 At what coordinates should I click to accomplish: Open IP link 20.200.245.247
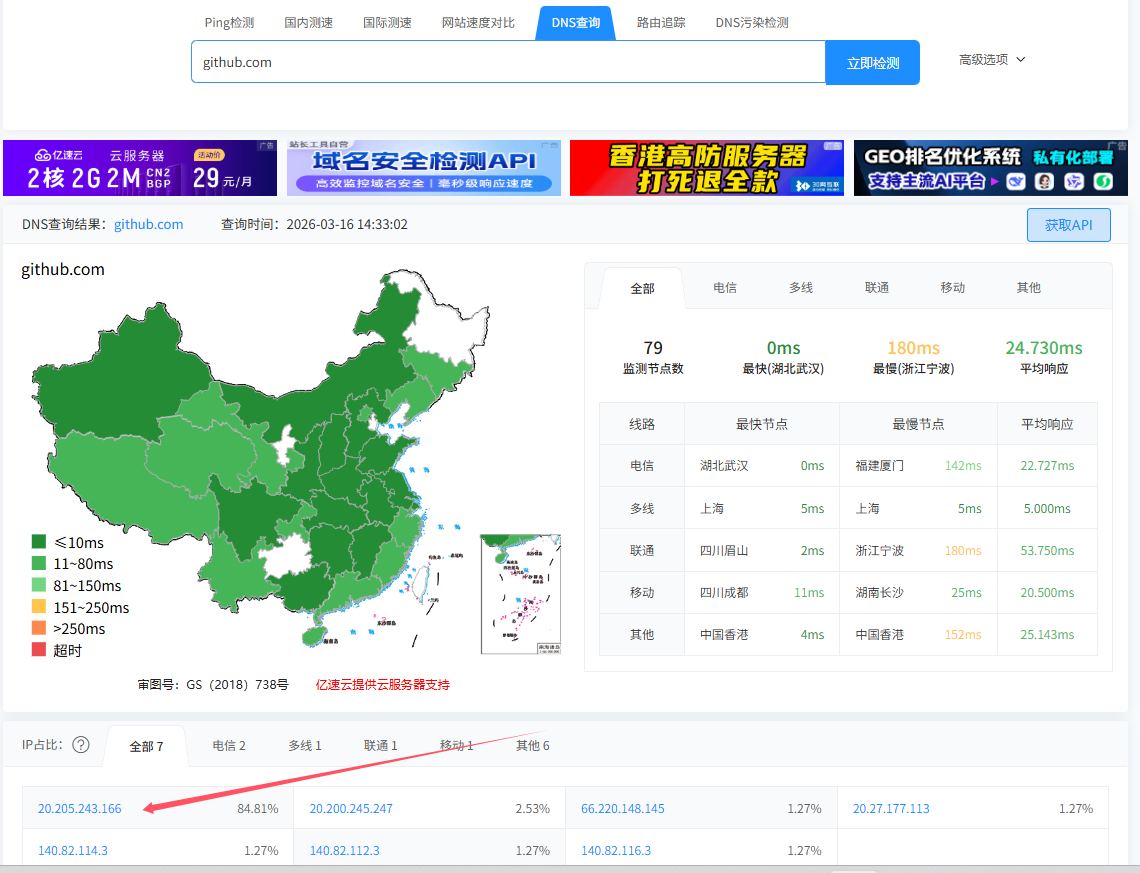[351, 808]
